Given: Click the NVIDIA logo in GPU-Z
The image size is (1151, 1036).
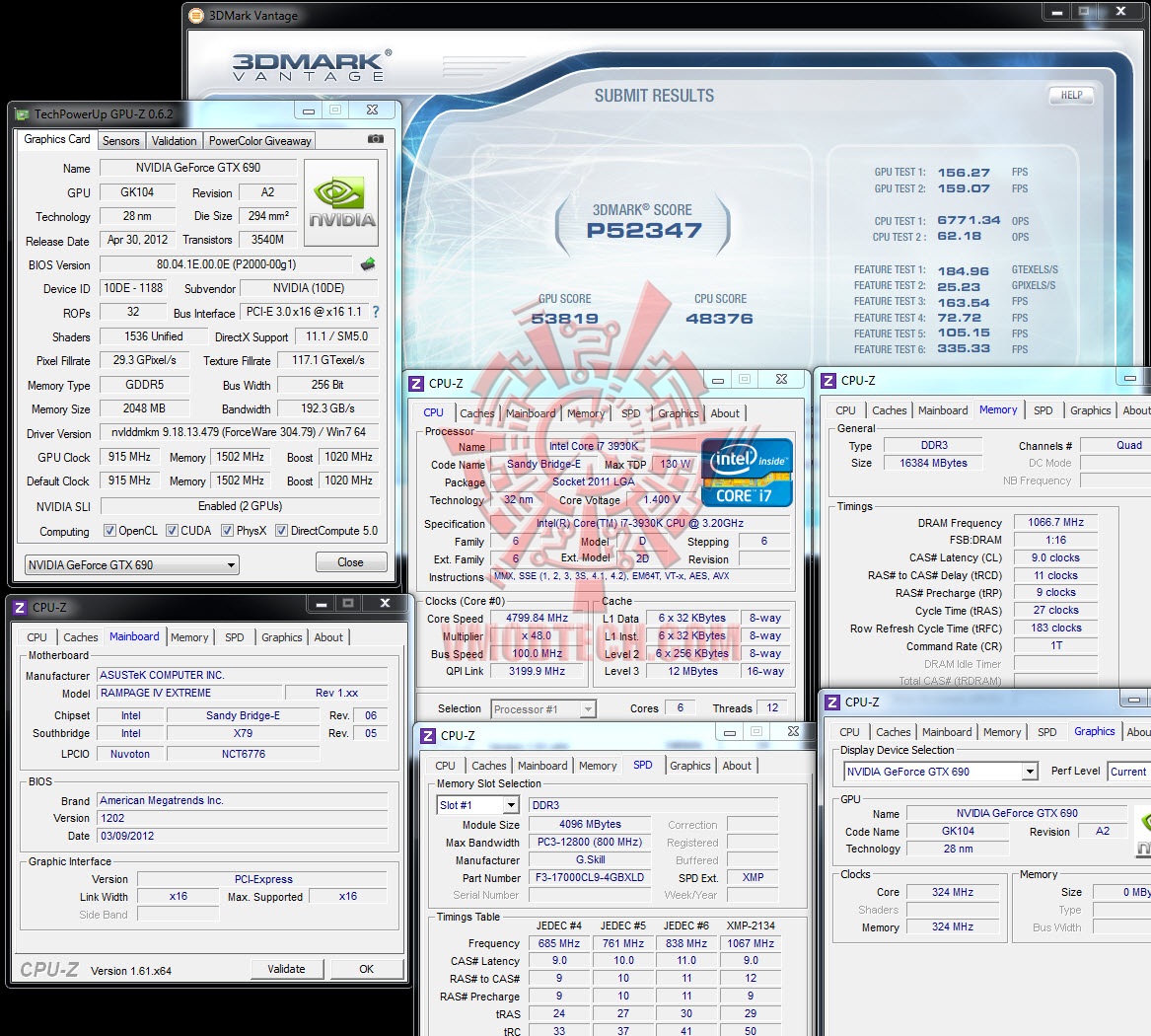Looking at the screenshot, I should pyautogui.click(x=341, y=202).
